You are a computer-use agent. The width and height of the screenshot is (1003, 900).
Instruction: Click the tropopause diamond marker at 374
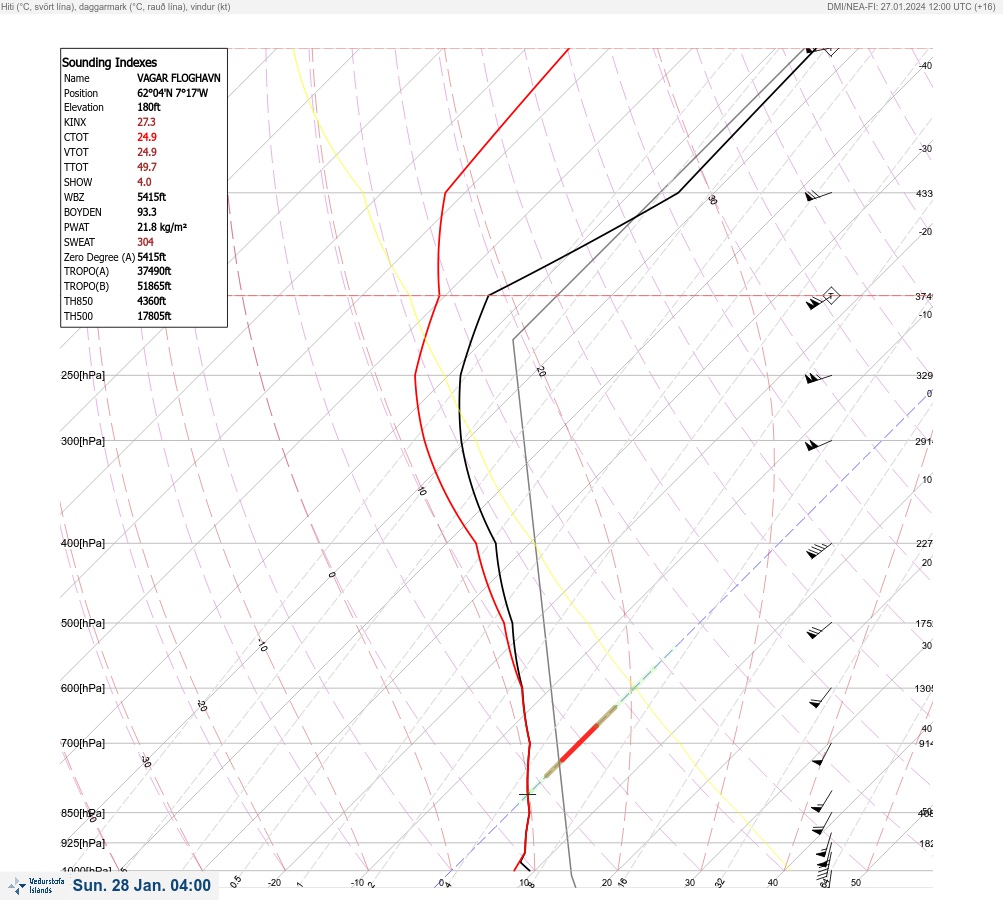click(x=831, y=296)
